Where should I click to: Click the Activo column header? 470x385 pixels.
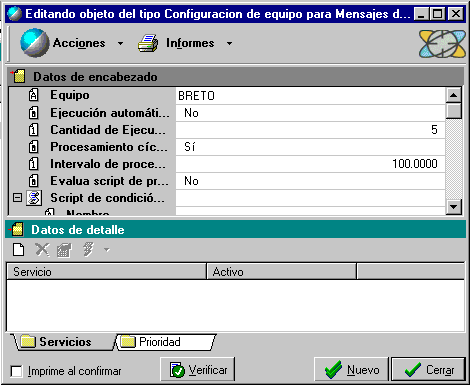click(x=282, y=271)
